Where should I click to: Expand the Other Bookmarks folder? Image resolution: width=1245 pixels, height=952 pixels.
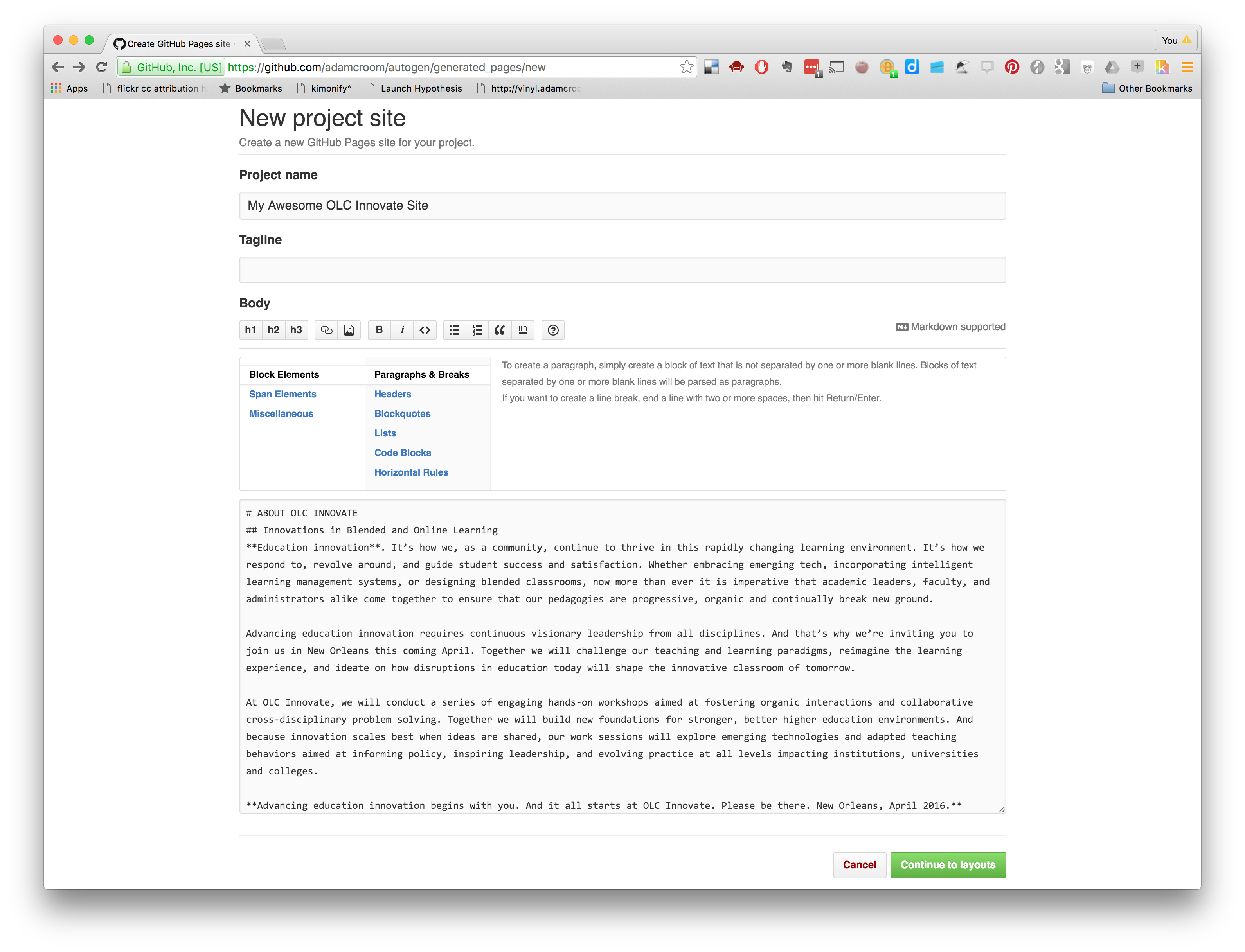point(1147,88)
